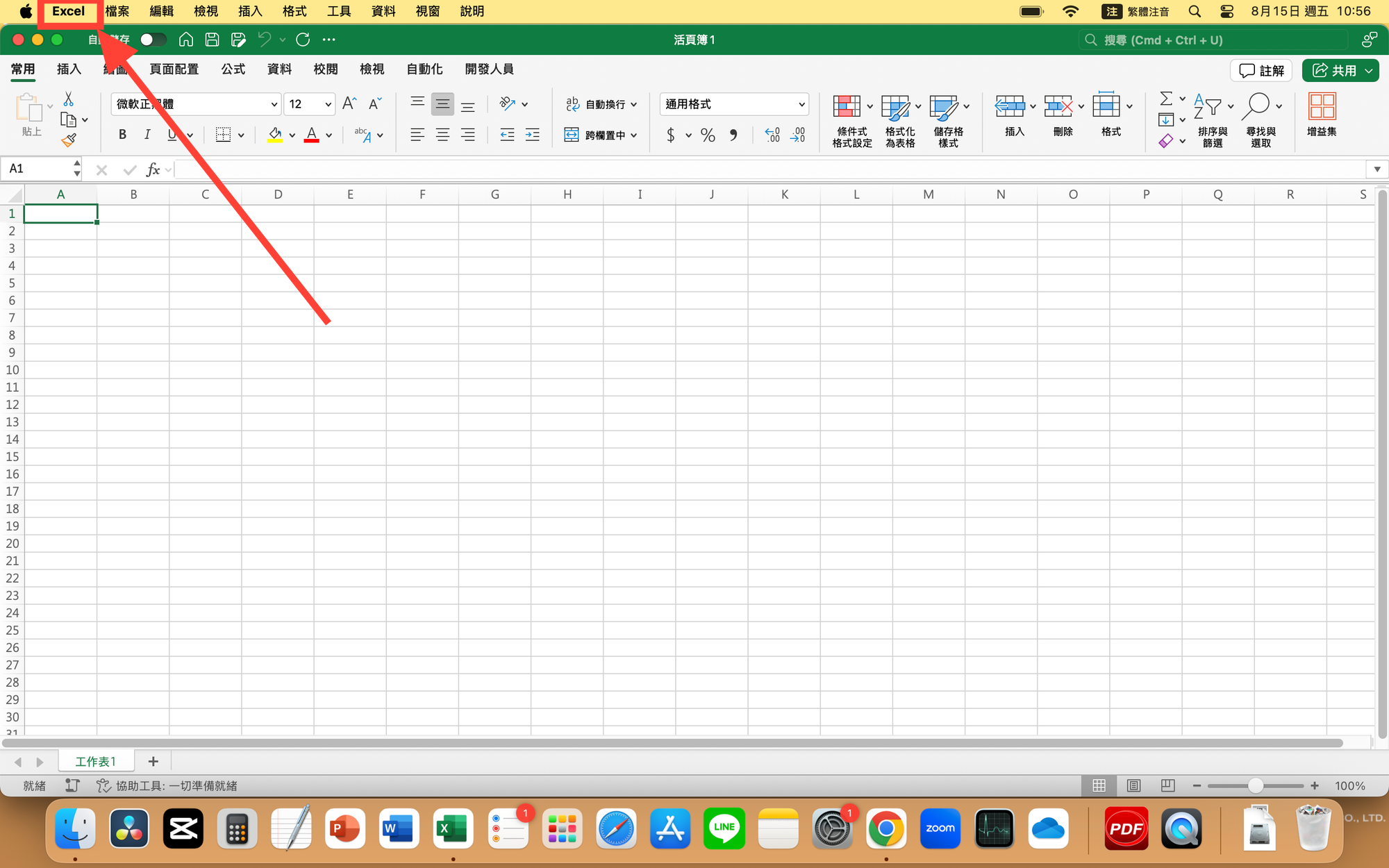The image size is (1389, 868).
Task: Add a new sheet with plus button
Action: click(x=153, y=762)
